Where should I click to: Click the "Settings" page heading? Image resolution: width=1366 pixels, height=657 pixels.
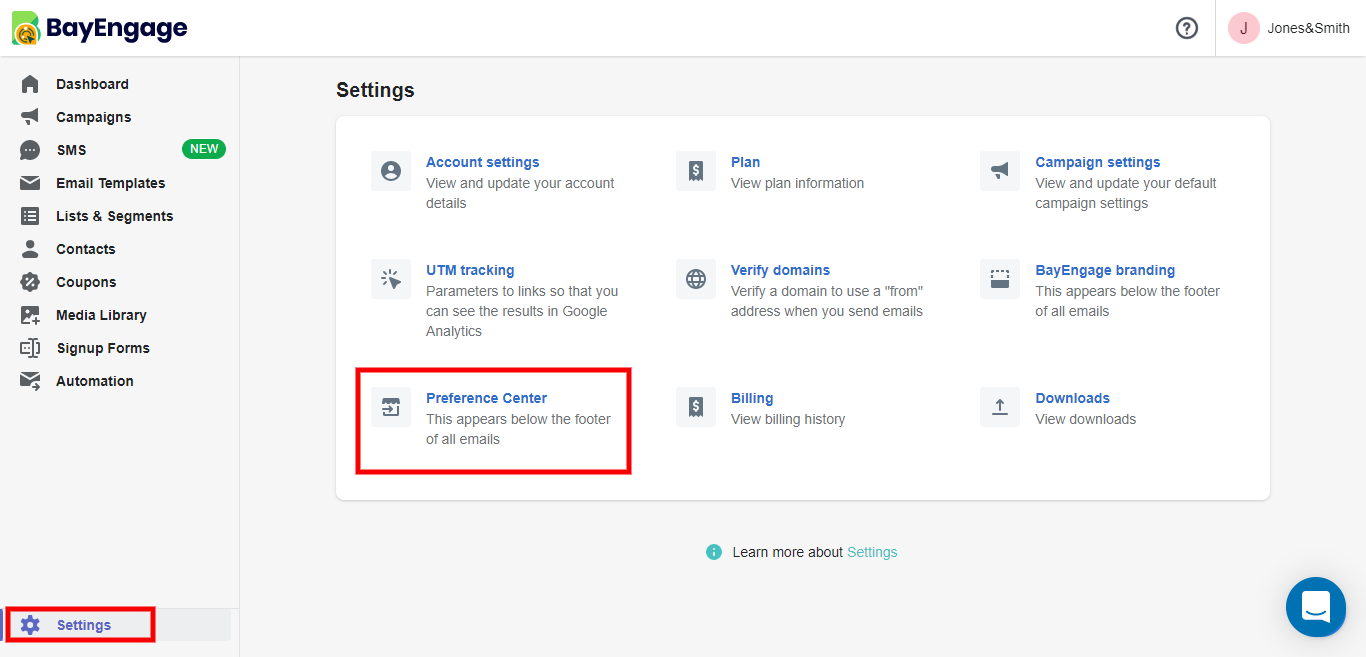pos(375,90)
